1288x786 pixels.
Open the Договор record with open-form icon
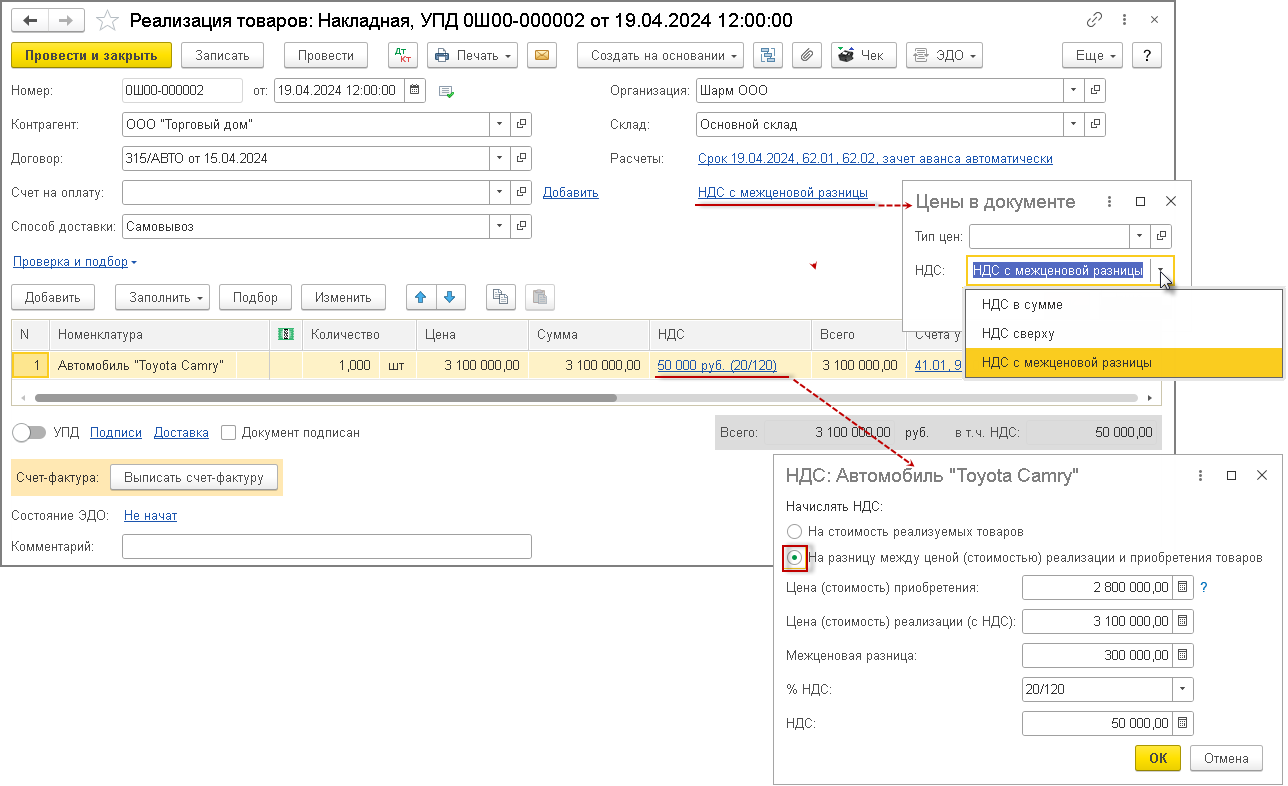[521, 158]
